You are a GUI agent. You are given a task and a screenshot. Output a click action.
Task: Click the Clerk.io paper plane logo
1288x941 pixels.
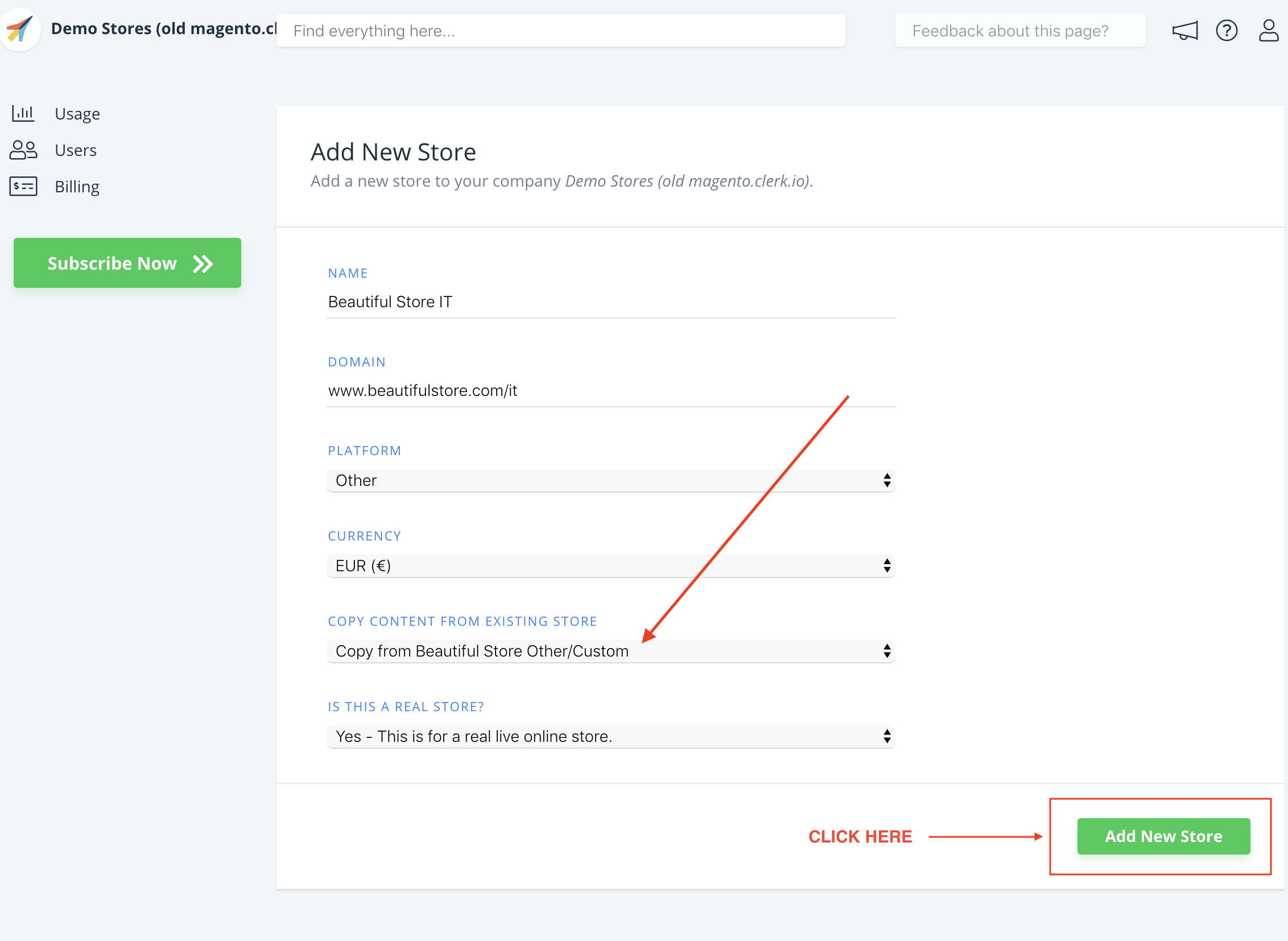click(x=20, y=28)
